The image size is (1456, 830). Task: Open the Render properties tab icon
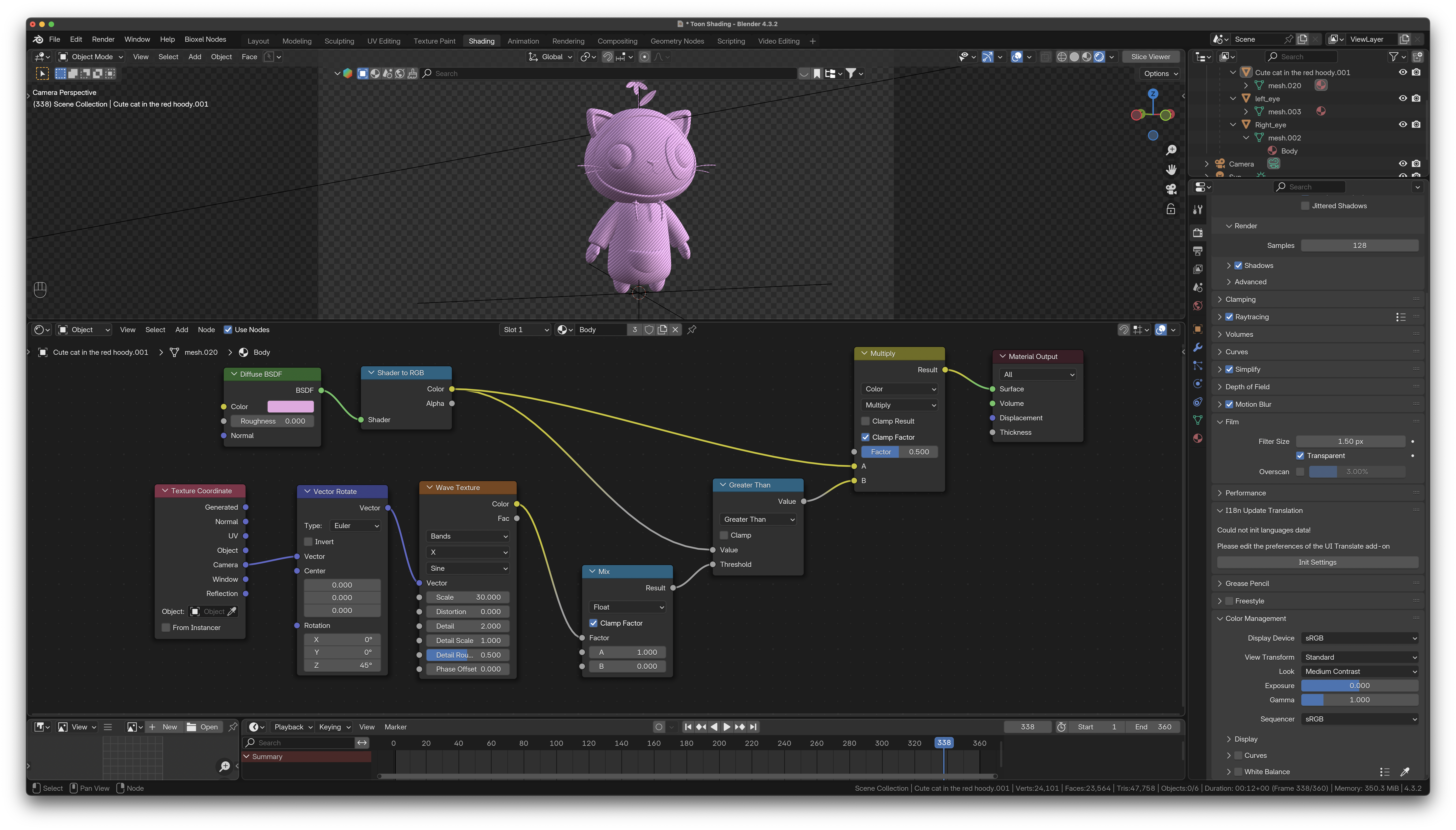click(1198, 233)
